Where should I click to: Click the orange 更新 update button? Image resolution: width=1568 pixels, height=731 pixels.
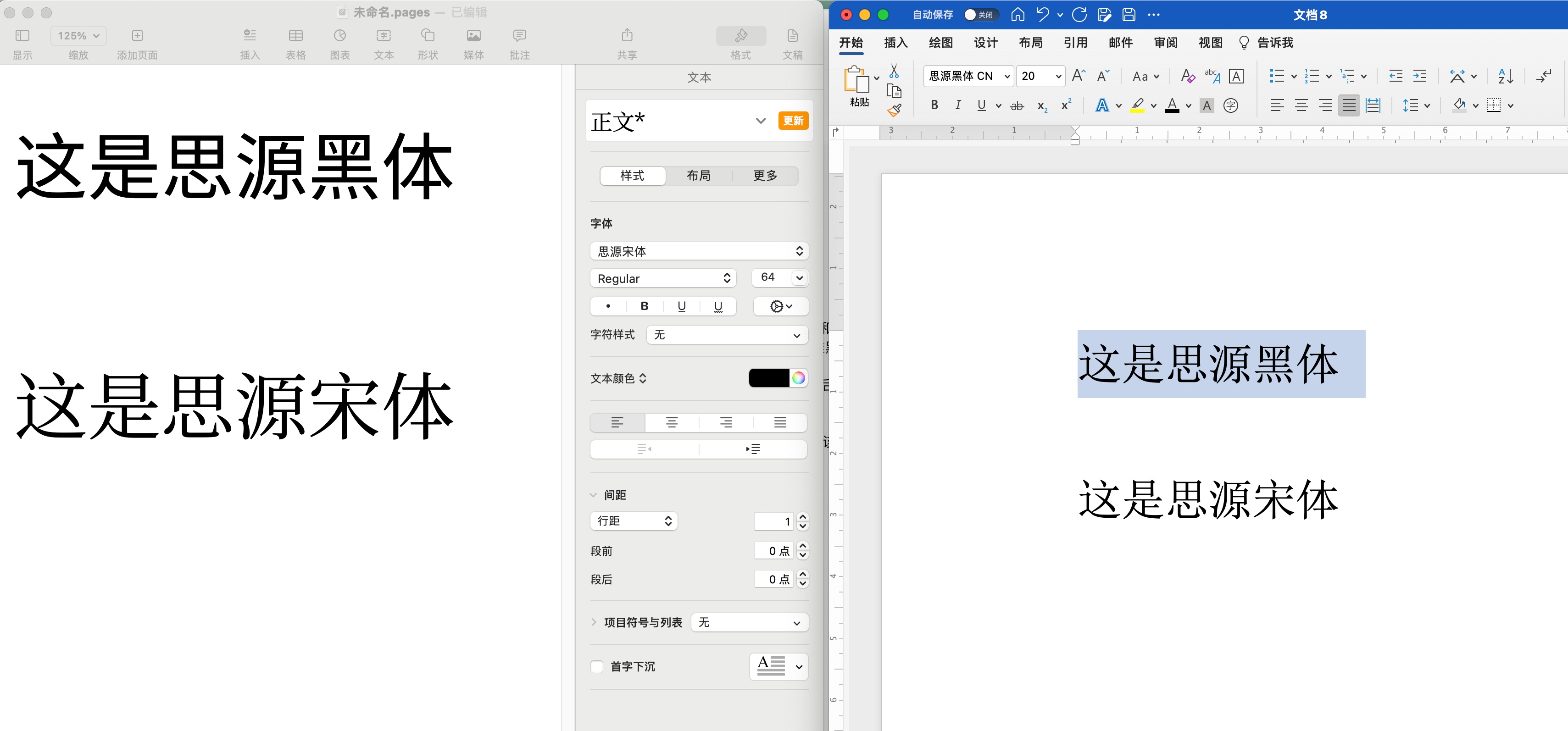(793, 121)
